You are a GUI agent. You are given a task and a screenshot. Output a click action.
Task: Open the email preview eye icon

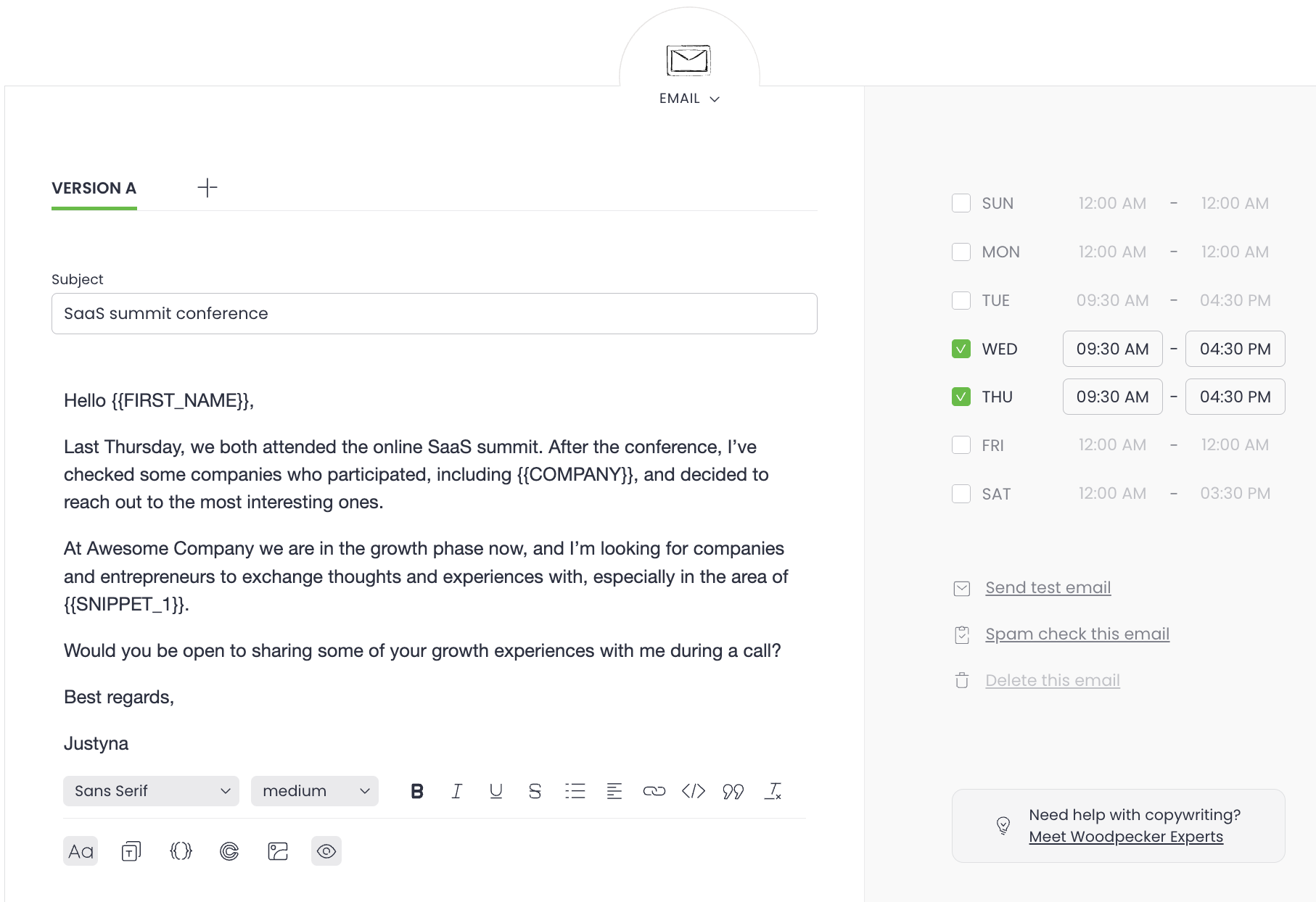[326, 851]
